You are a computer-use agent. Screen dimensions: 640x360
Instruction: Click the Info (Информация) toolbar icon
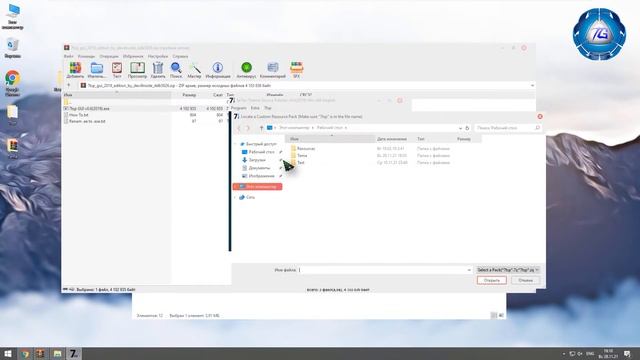pos(218,70)
